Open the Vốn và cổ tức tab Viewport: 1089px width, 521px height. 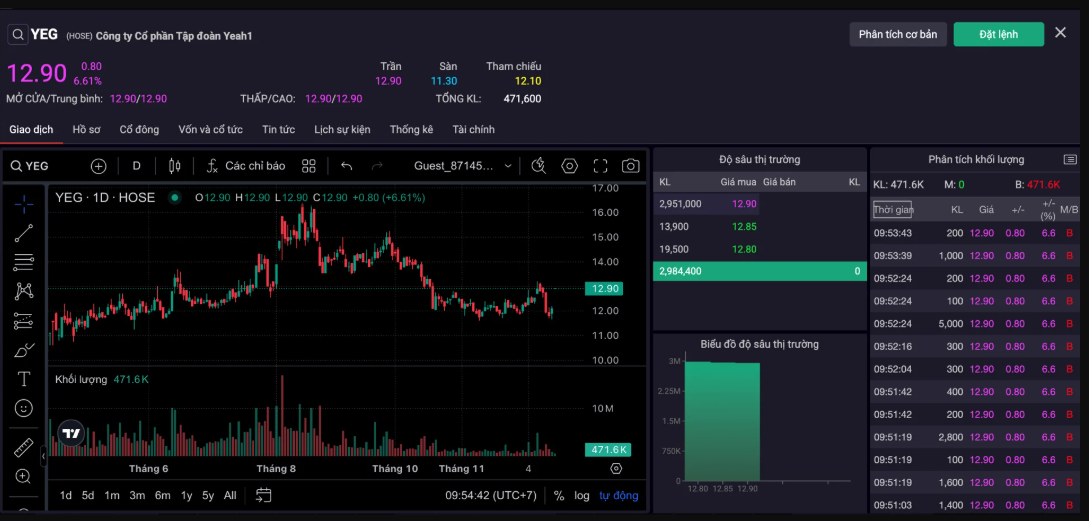210,130
